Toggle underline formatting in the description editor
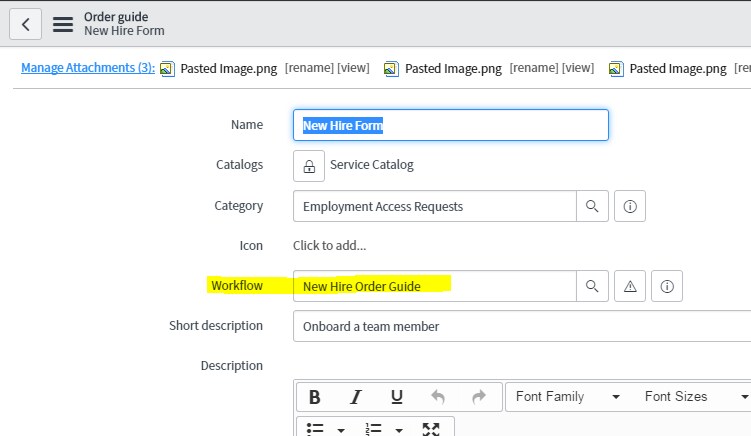Screen dimensions: 751x436 397,397
